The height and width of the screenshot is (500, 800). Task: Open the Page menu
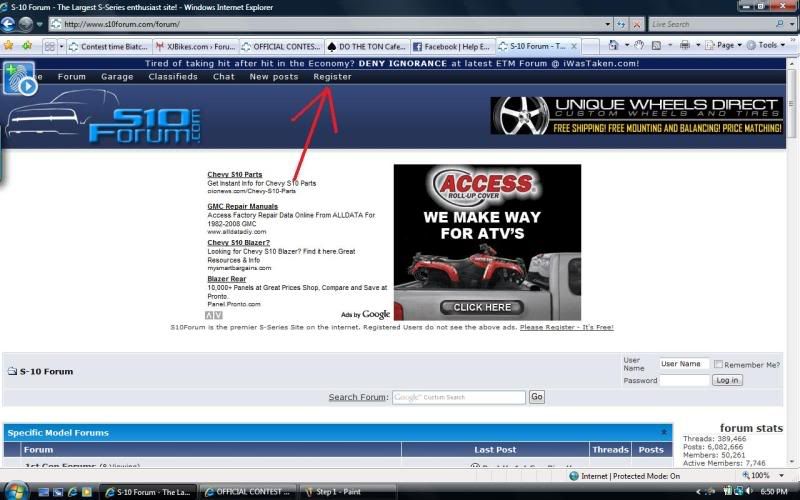tap(723, 45)
